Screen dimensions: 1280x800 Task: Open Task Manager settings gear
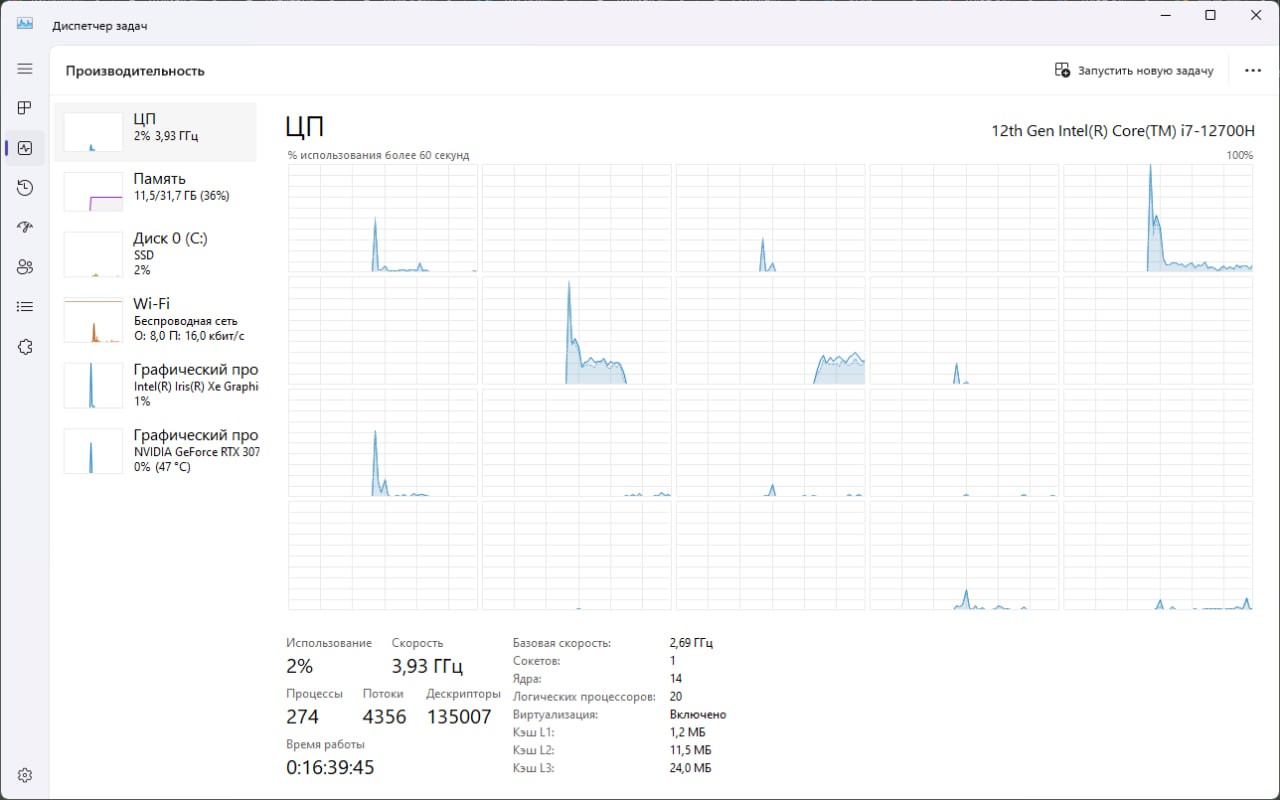click(x=25, y=775)
